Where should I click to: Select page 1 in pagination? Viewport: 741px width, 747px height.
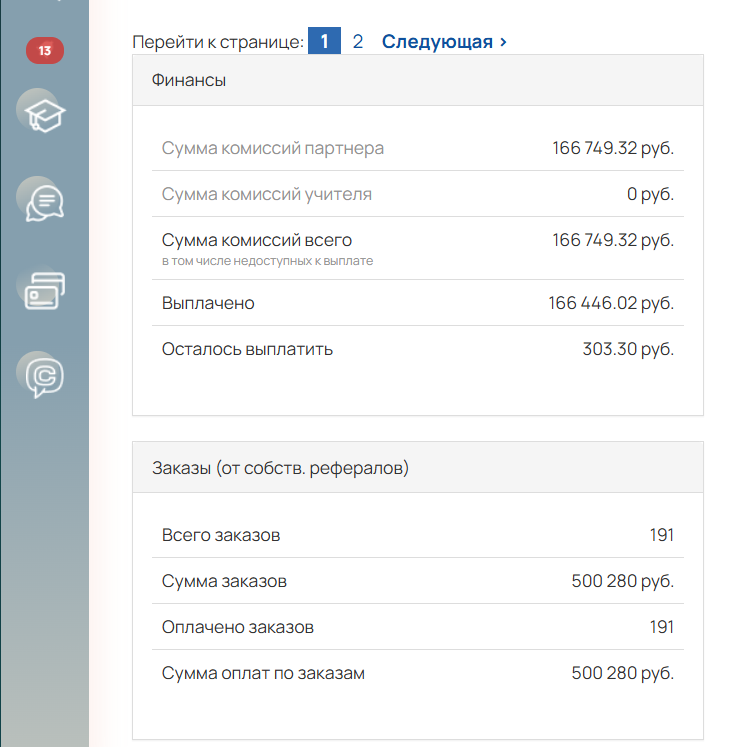[324, 42]
